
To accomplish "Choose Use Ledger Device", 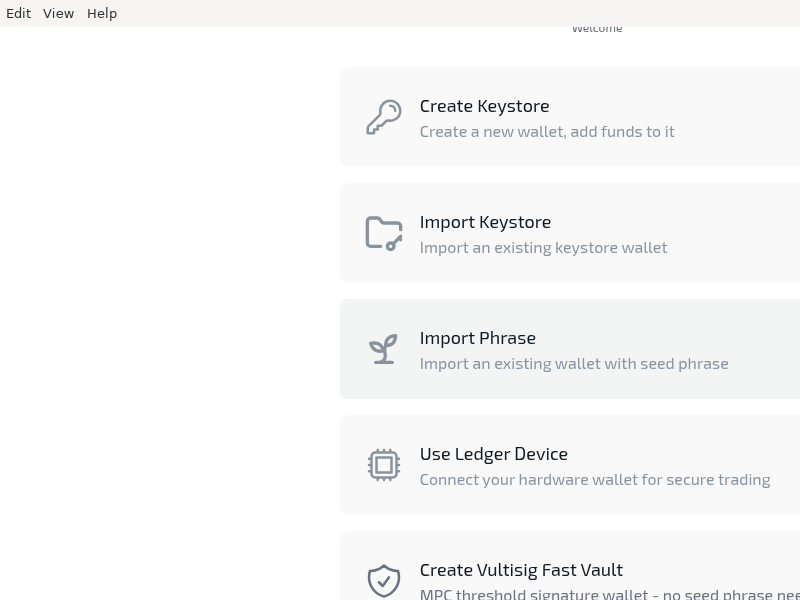I will point(570,465).
